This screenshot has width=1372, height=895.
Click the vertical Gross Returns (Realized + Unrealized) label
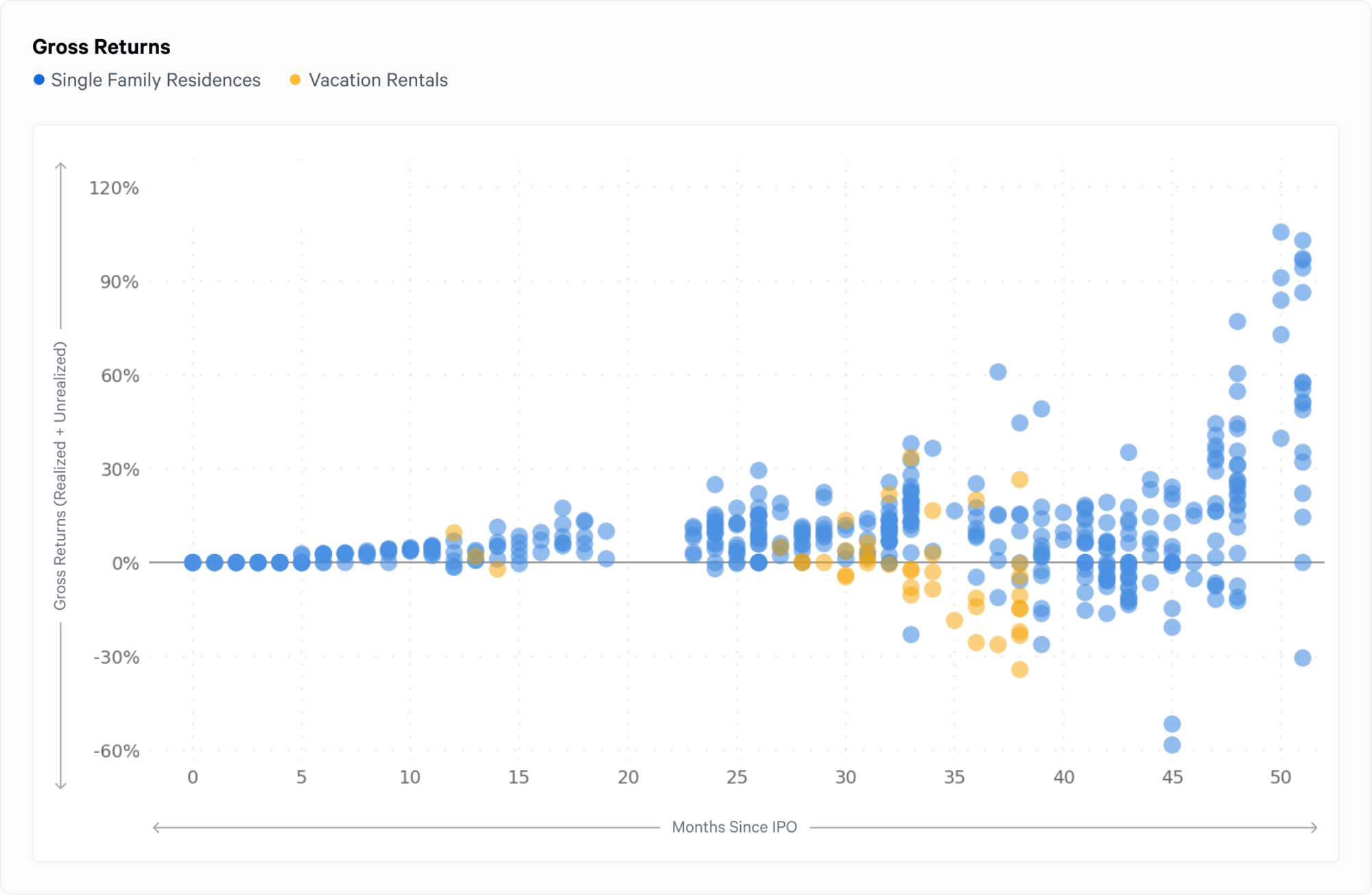click(60, 476)
